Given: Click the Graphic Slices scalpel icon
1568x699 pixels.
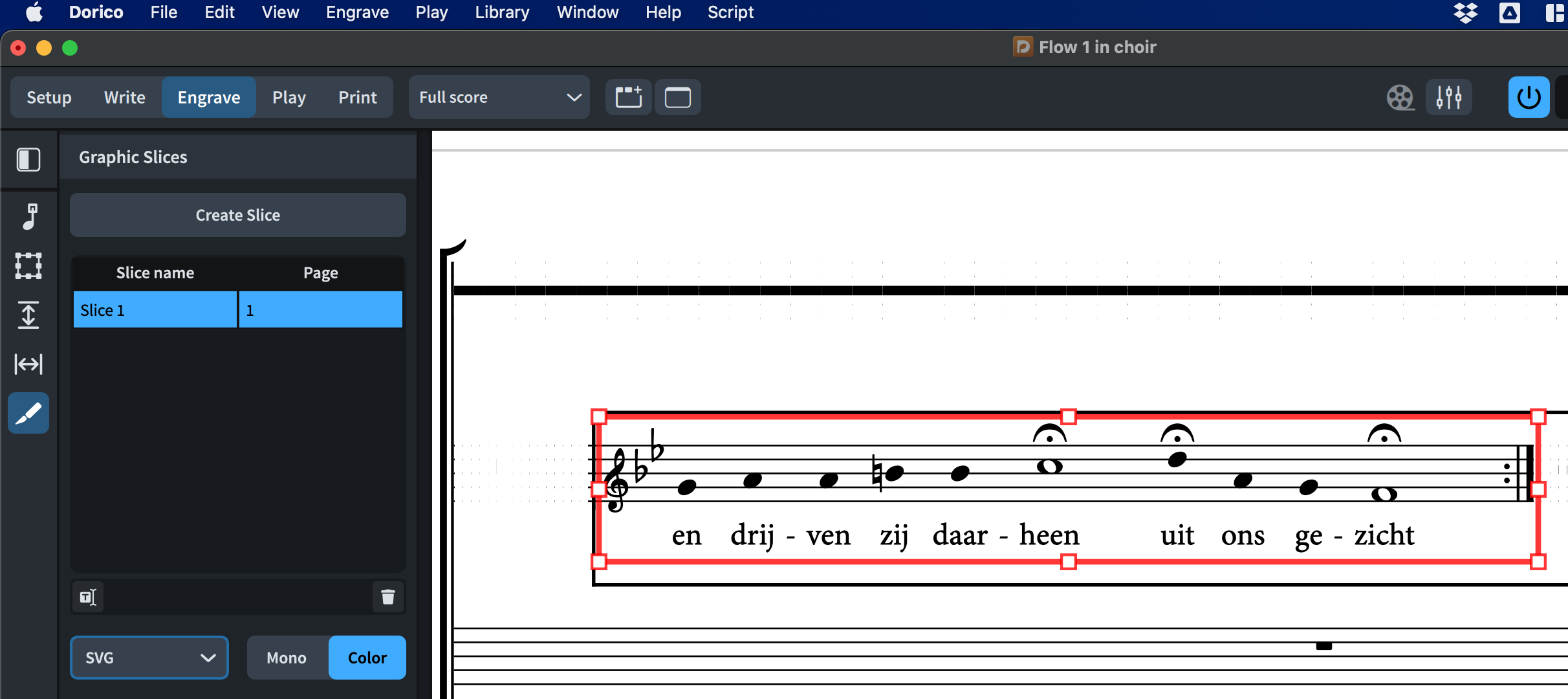Looking at the screenshot, I should [x=28, y=413].
